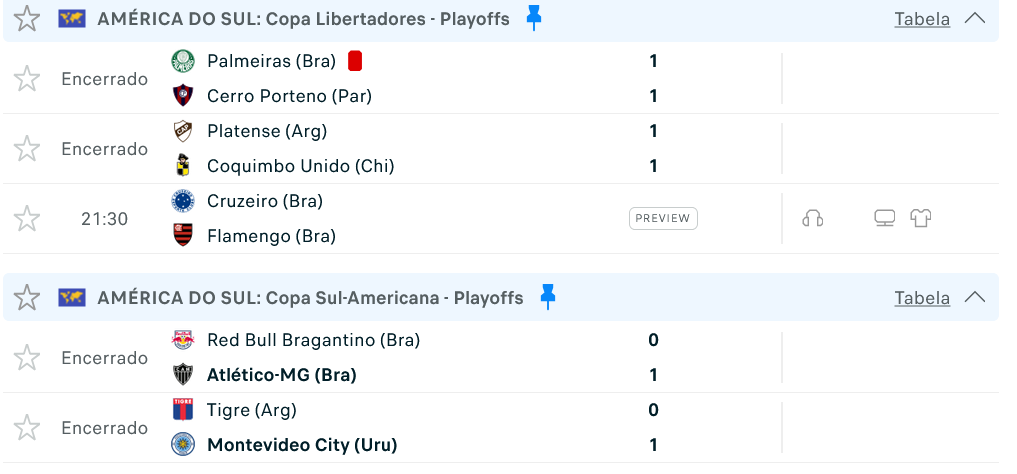Favorite the Cruzeiro vs Flamengo match star
Screen dimensions: 1017x474
pyautogui.click(x=27, y=219)
